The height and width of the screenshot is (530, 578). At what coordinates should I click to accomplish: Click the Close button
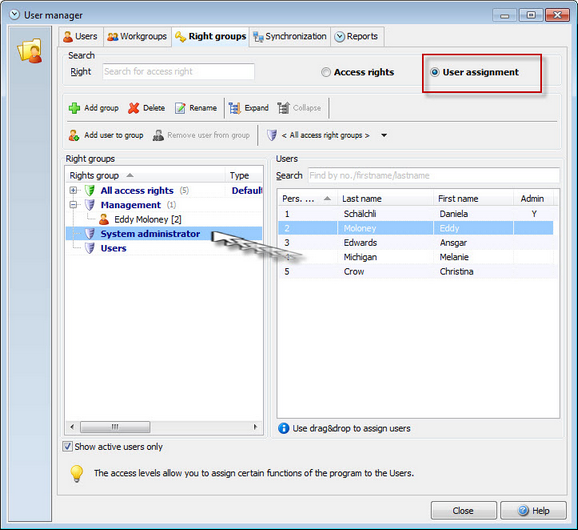tap(464, 510)
